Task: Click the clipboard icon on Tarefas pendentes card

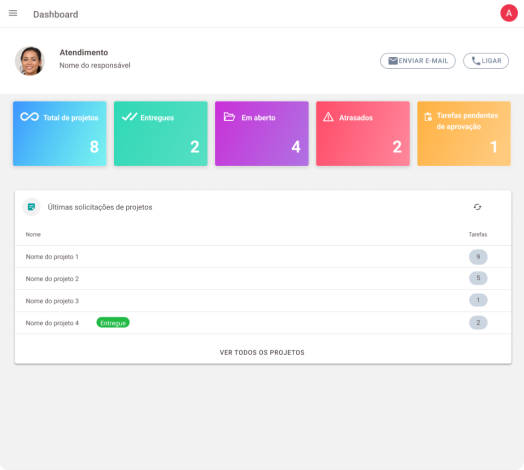Action: (428, 117)
